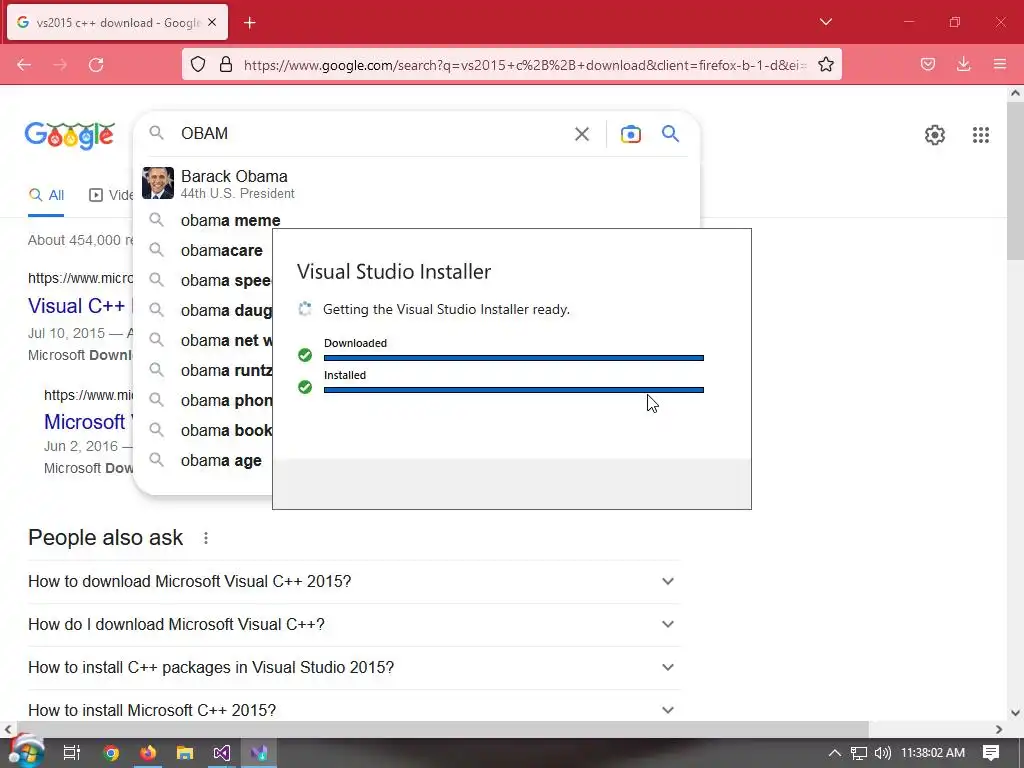Screen dimensions: 1024x768
Task: Go back with the browser back arrow
Action: pos(24,65)
